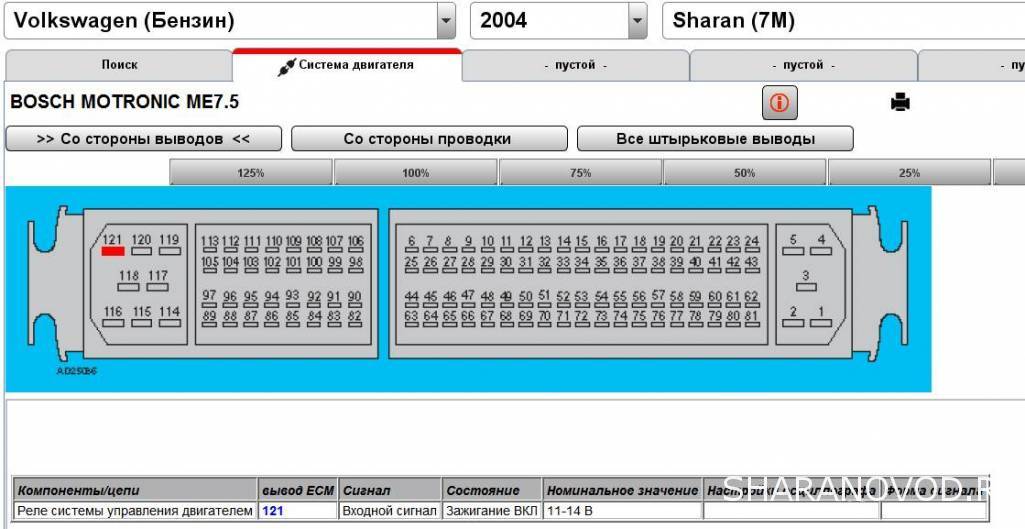1025x529 pixels.
Task: Click ECM pin 121 link in table
Action: (x=273, y=511)
